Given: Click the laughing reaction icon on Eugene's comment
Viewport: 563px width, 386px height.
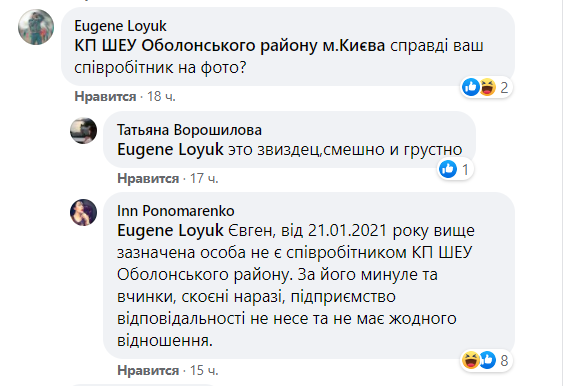Looking at the screenshot, I should click(x=488, y=87).
